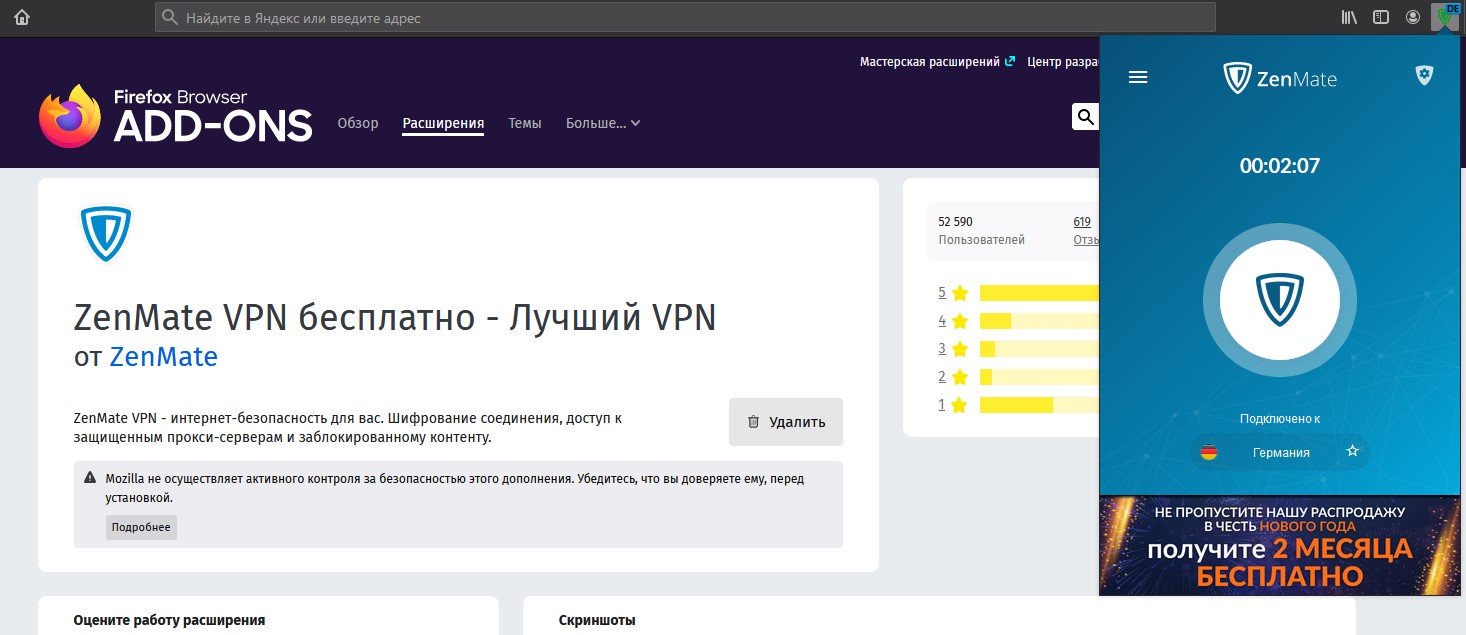
Task: Select the 00:02:07 connection timer
Action: 1280,166
